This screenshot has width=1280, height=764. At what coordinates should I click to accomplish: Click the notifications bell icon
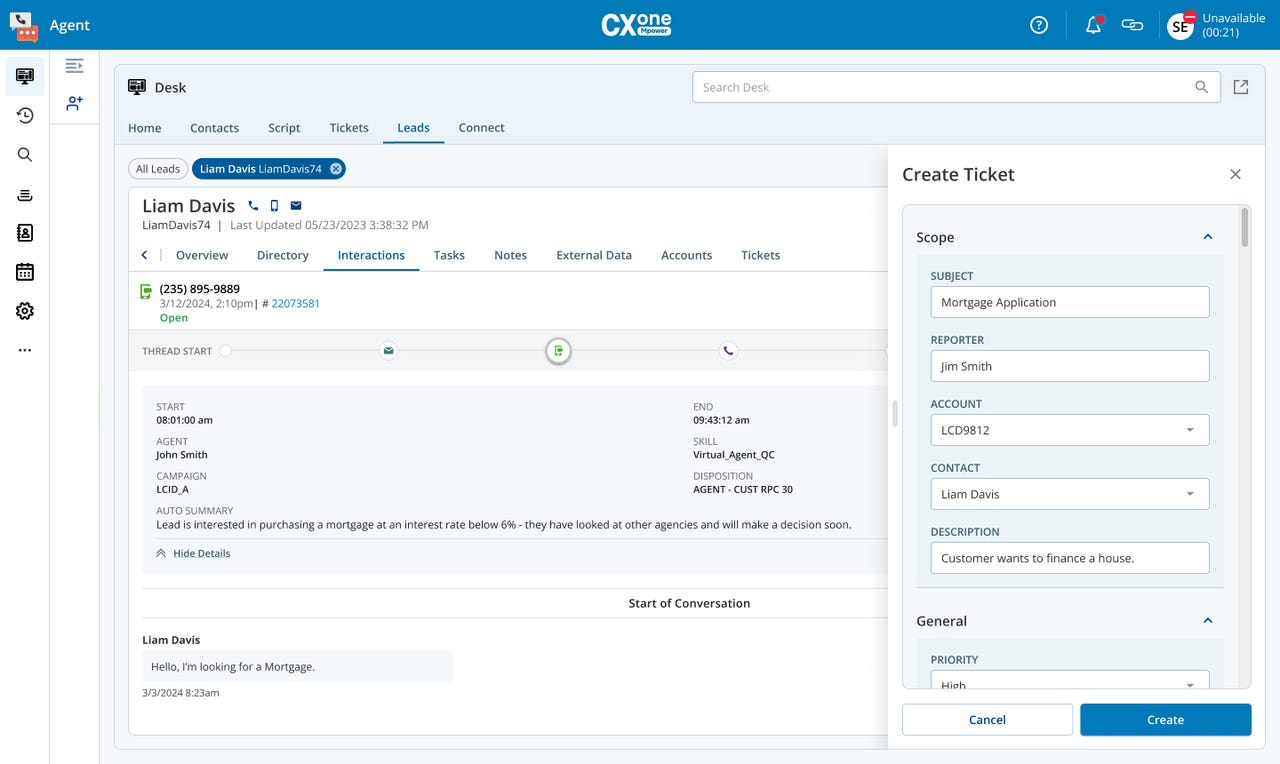click(1093, 25)
